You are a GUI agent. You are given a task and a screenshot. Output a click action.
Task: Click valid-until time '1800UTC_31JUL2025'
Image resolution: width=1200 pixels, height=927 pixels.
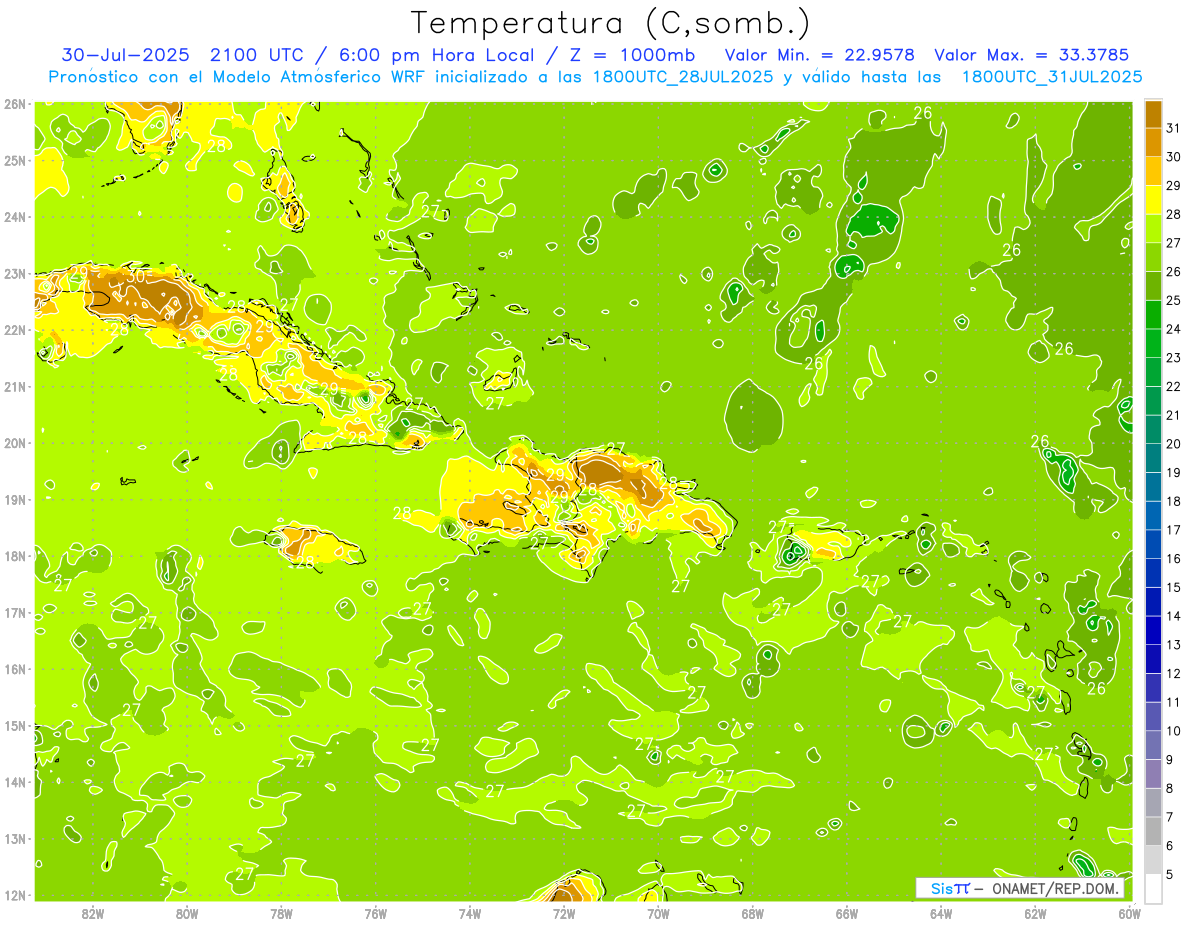coord(1052,77)
